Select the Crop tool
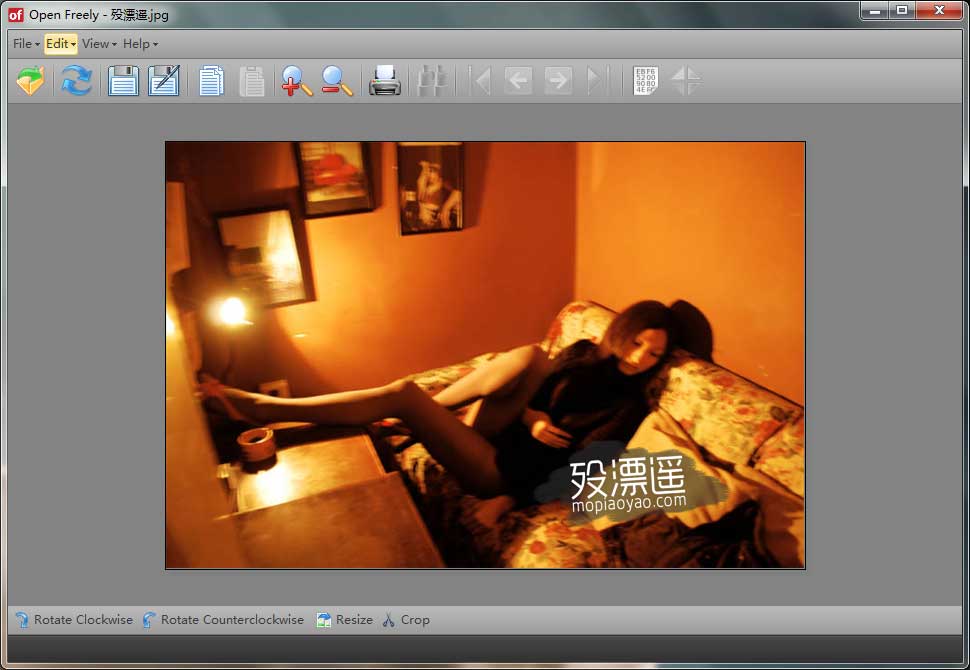Image resolution: width=970 pixels, height=670 pixels. click(x=406, y=620)
